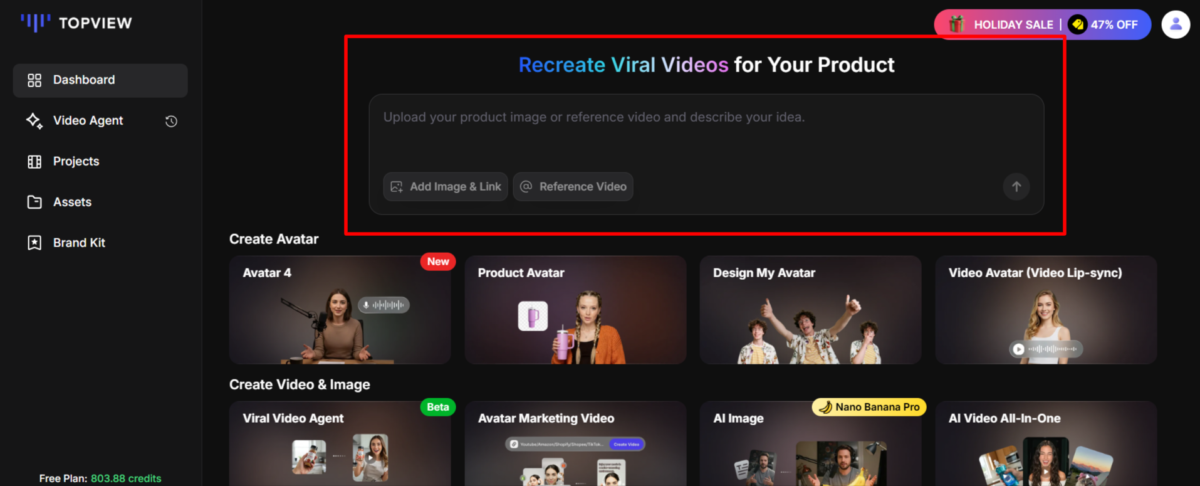Viewport: 1200px width, 486px height.
Task: Open the Viral Video Agent card
Action: click(340, 443)
